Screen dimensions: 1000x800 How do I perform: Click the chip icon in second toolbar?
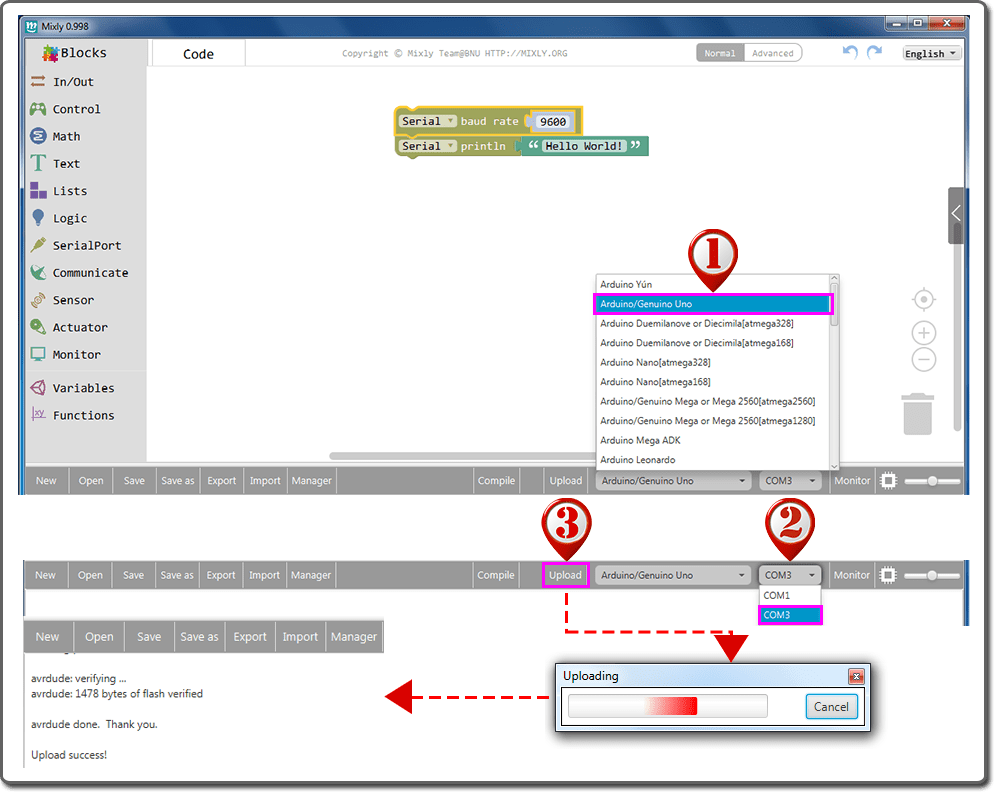888,575
